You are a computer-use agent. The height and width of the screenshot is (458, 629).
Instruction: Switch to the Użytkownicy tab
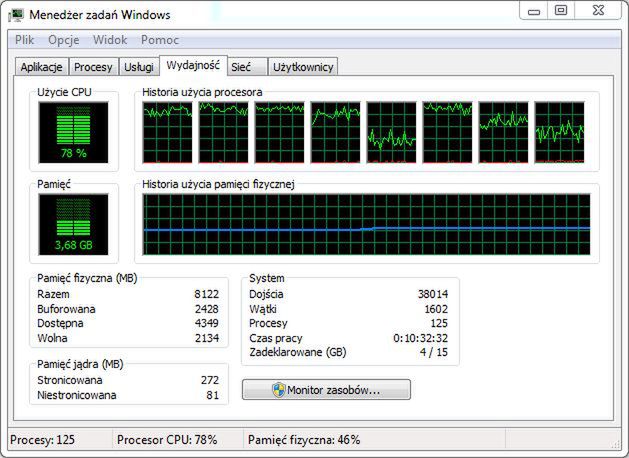point(303,67)
